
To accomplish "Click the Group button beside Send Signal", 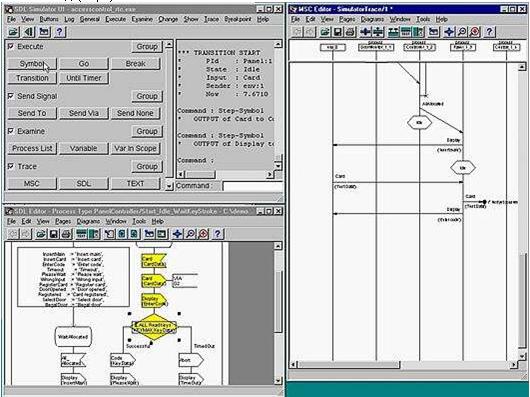I will 147,96.
